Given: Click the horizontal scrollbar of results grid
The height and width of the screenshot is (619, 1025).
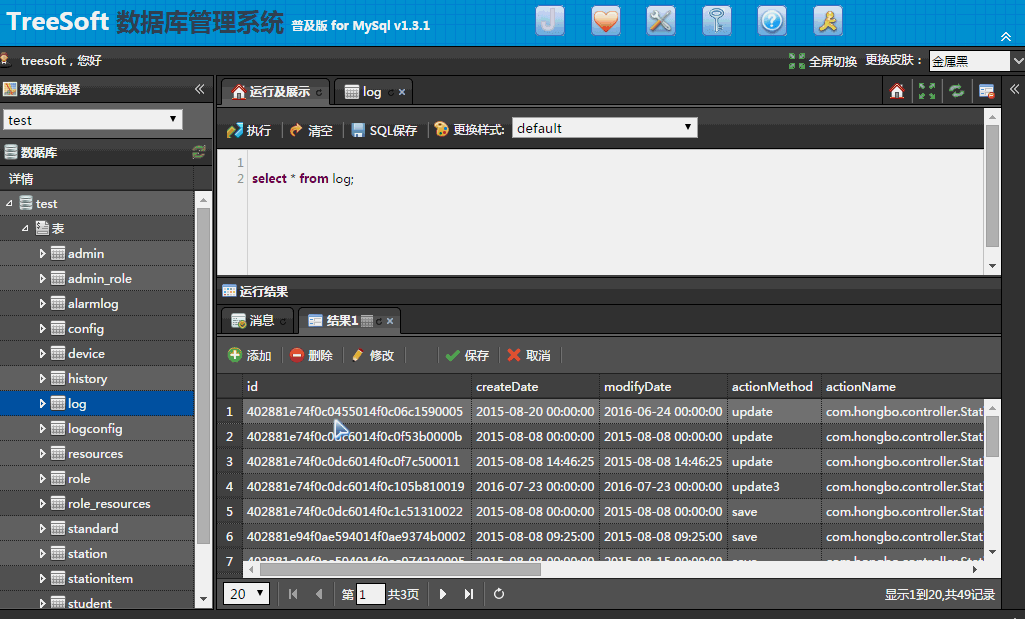Looking at the screenshot, I should (x=400, y=569).
